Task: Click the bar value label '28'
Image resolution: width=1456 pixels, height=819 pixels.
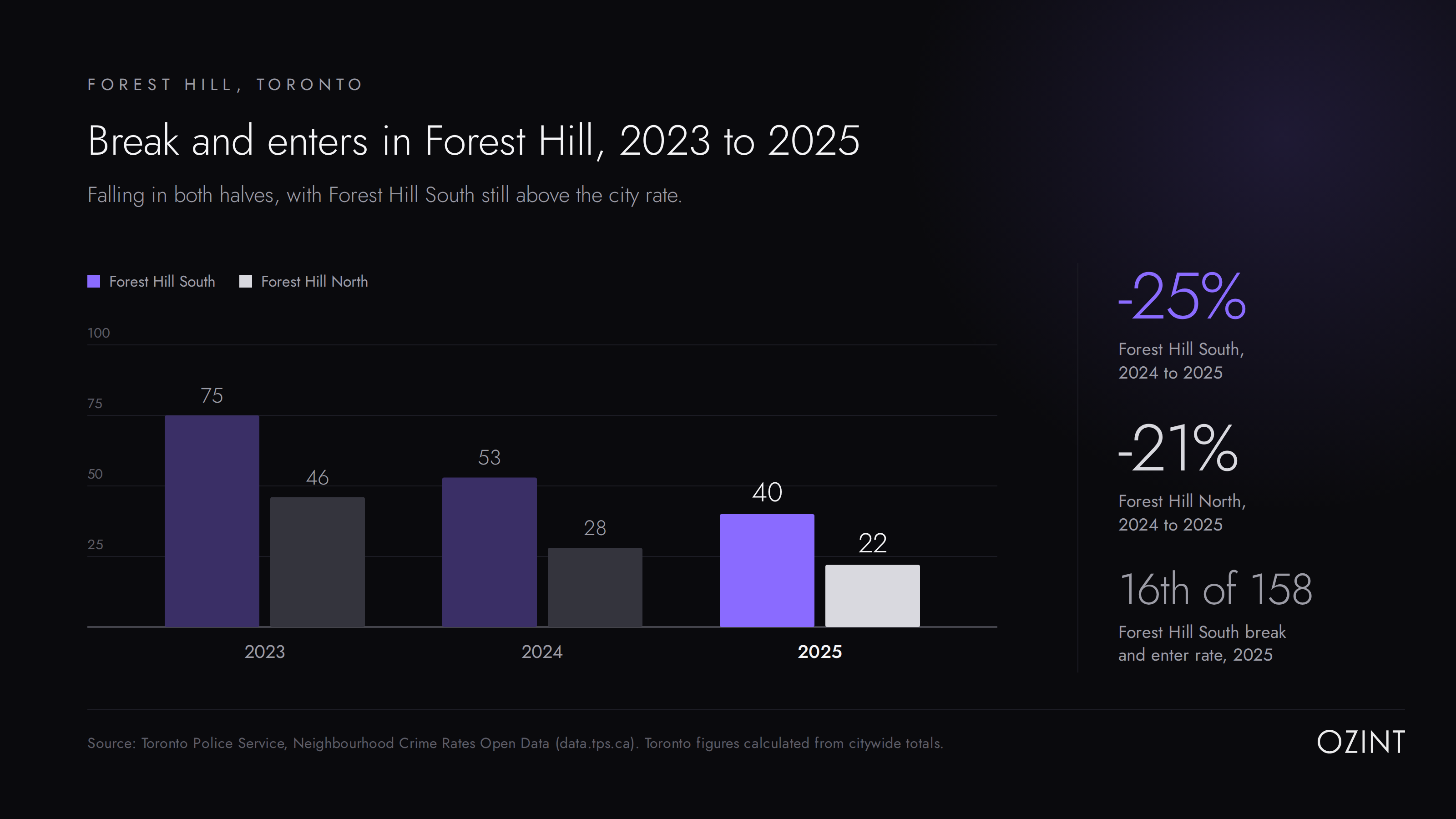Action: (x=595, y=528)
